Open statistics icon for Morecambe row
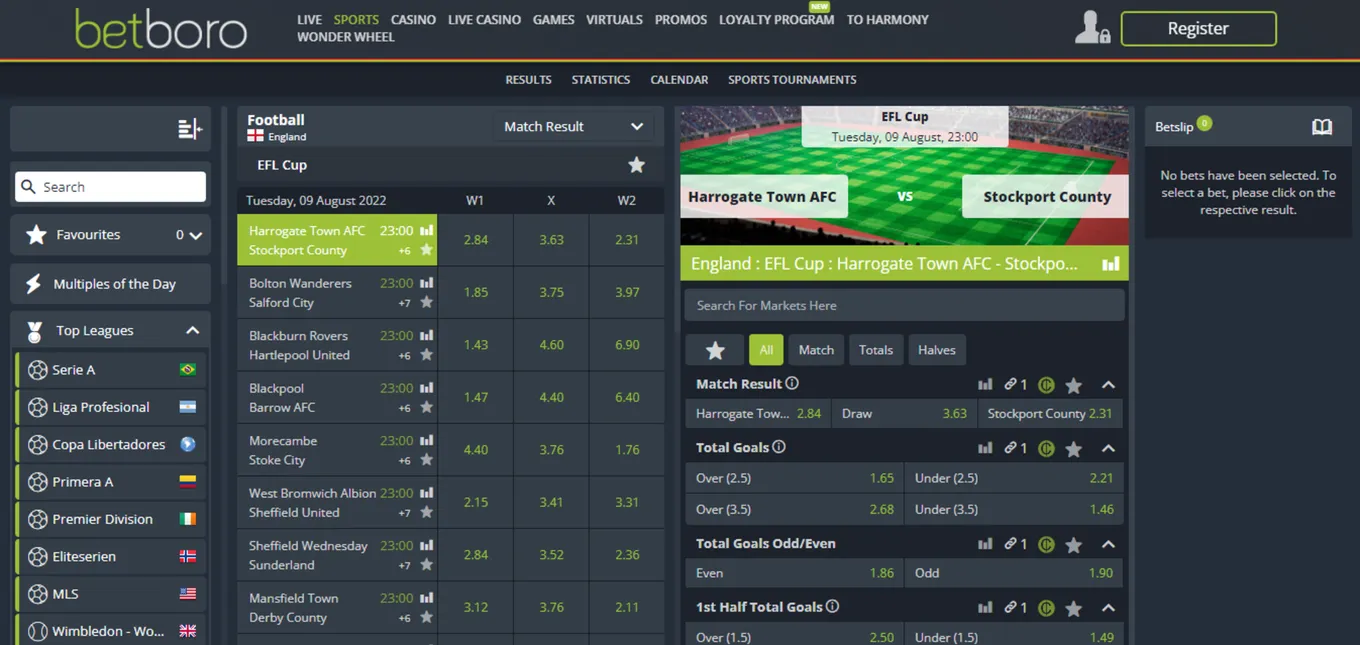The width and height of the screenshot is (1360, 645). point(427,440)
